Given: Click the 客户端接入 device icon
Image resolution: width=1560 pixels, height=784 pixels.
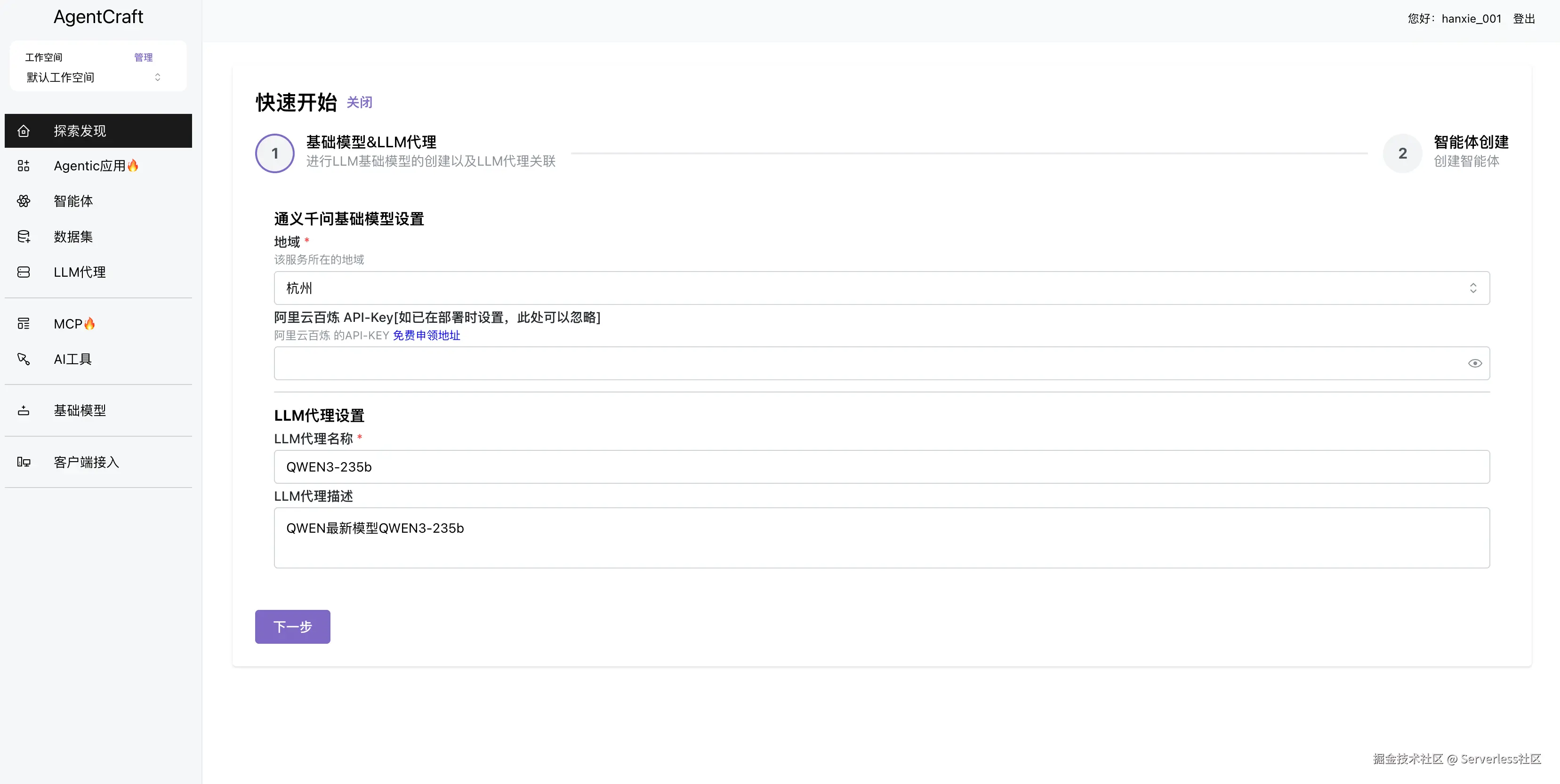Looking at the screenshot, I should 24,462.
